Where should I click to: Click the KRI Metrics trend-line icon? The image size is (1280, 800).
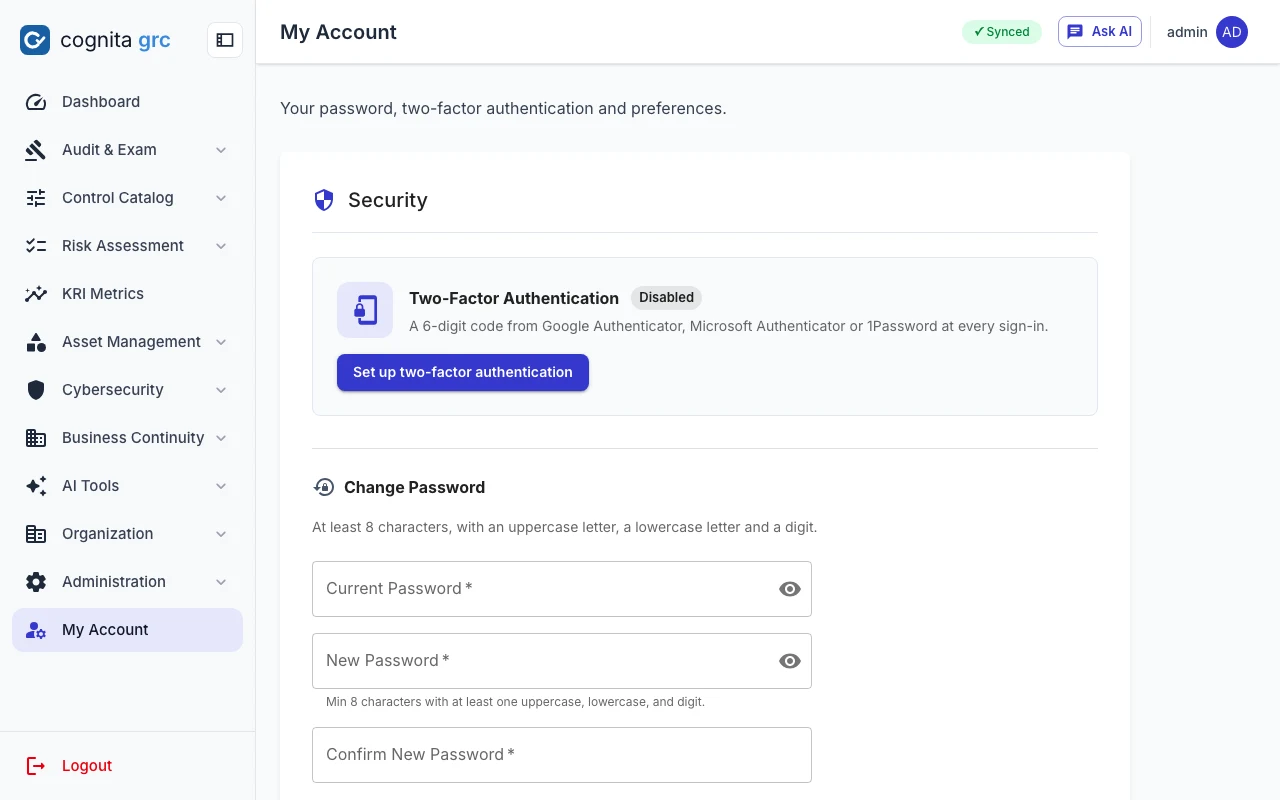click(x=36, y=294)
